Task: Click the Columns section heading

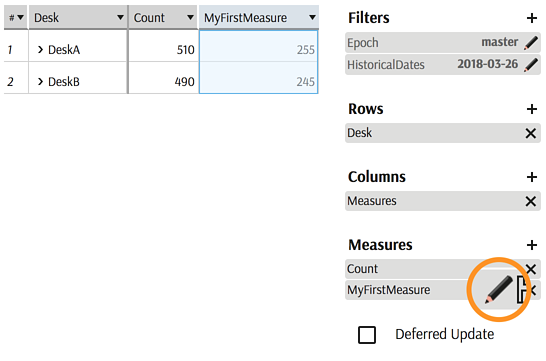Action: 377,177
